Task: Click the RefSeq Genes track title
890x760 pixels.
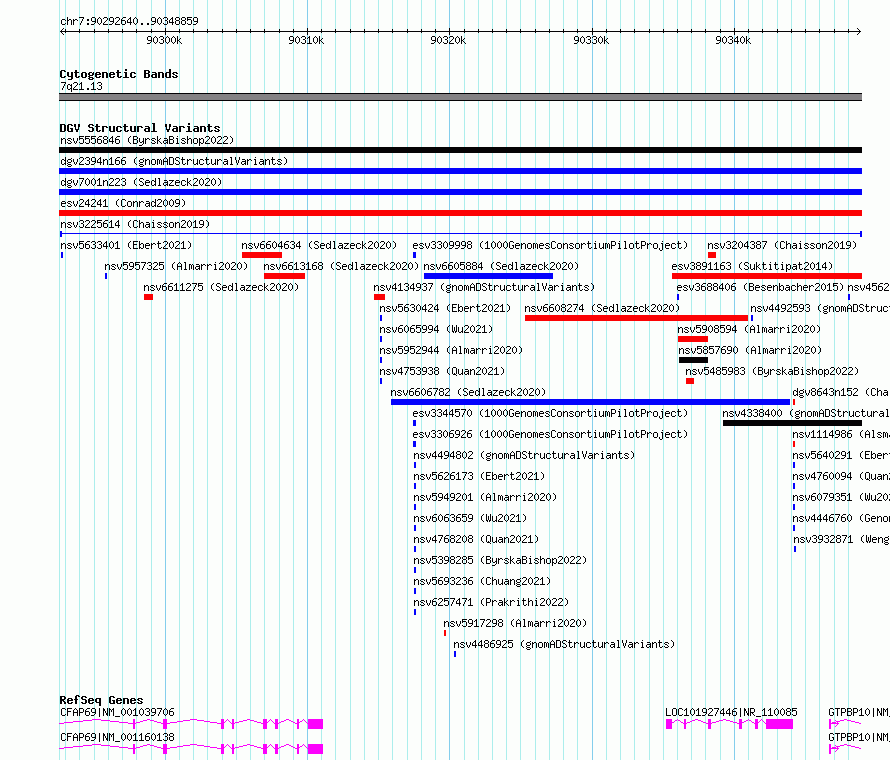Action: [x=101, y=700]
